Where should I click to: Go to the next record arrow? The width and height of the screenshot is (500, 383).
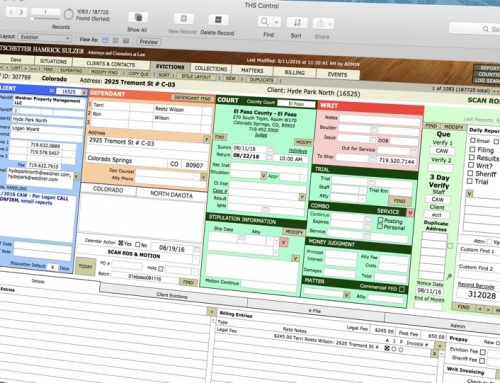point(22,12)
